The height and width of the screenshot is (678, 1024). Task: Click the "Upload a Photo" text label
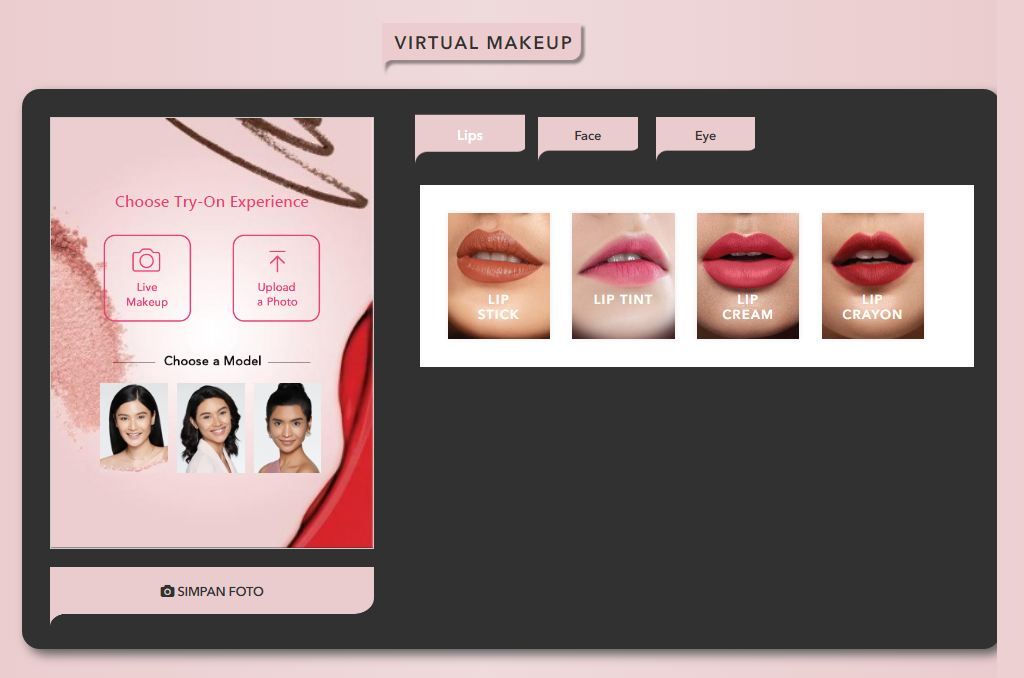tap(277, 295)
